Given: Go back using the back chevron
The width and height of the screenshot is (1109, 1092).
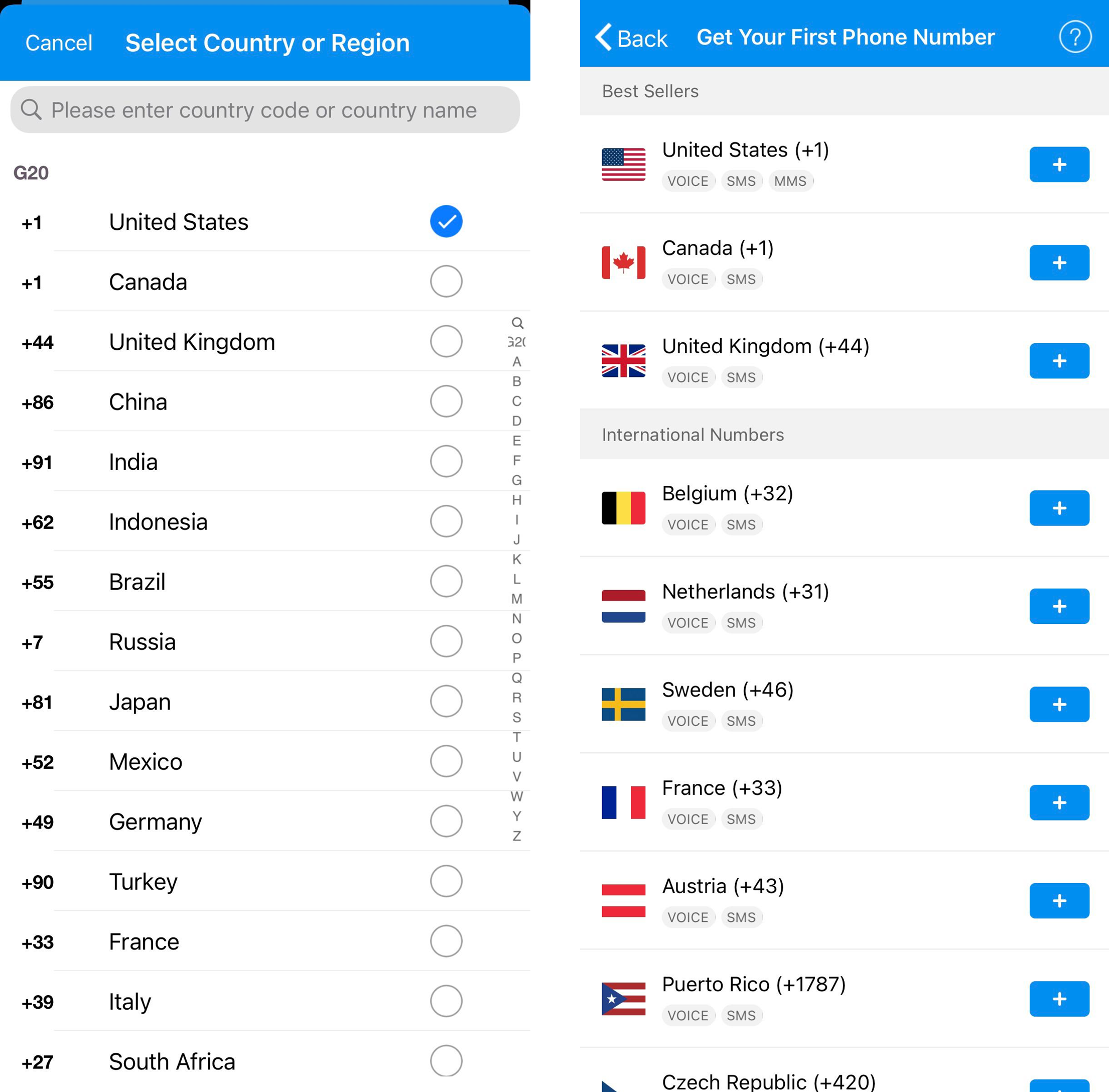Looking at the screenshot, I should coord(604,37).
